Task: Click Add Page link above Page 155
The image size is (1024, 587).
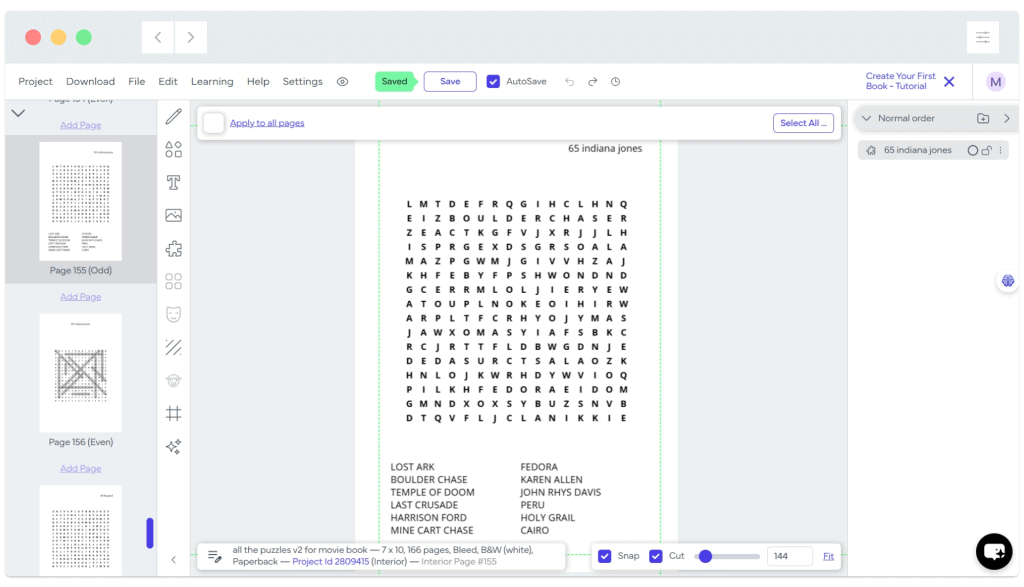Action: click(80, 125)
